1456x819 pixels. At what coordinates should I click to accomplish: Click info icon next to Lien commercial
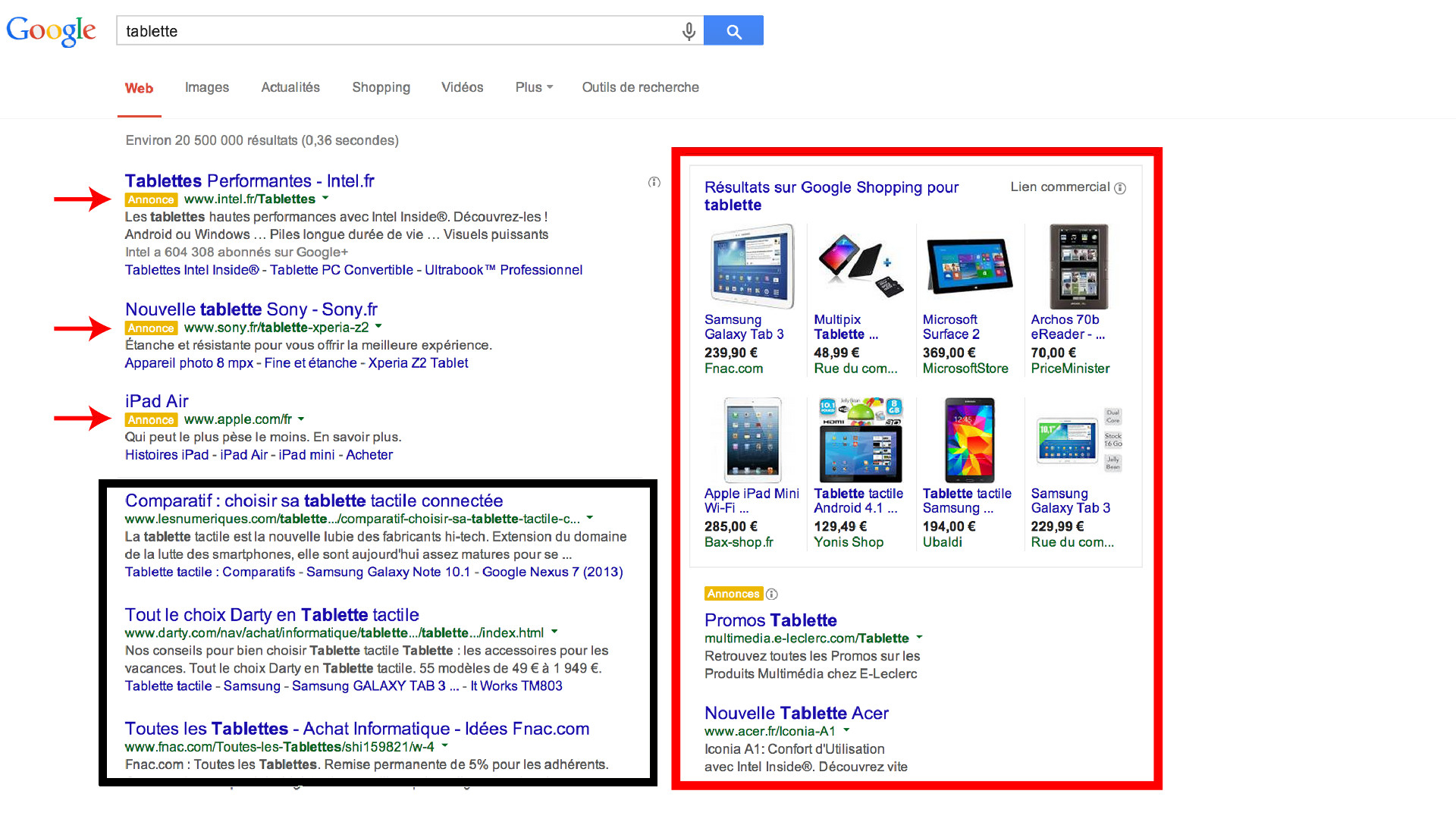click(x=1120, y=188)
